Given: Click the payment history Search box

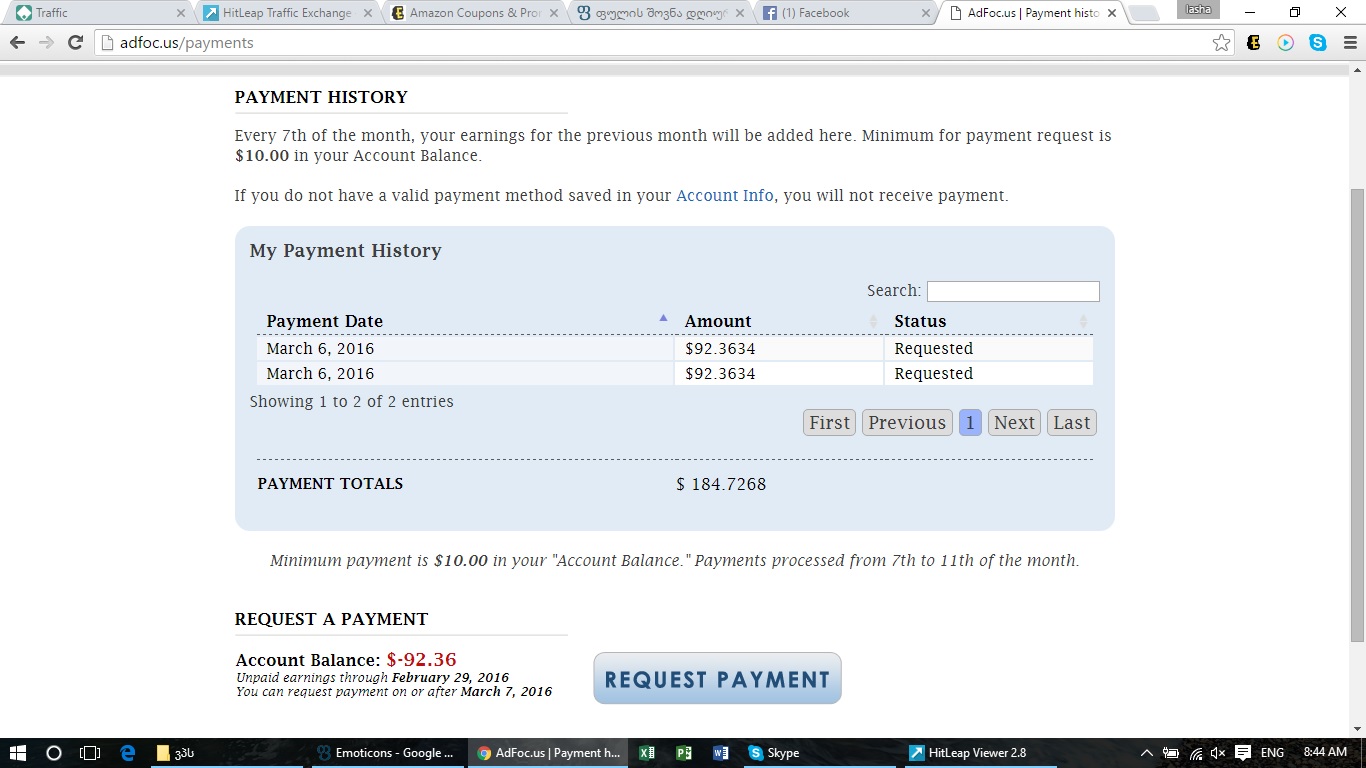Looking at the screenshot, I should [x=1013, y=291].
